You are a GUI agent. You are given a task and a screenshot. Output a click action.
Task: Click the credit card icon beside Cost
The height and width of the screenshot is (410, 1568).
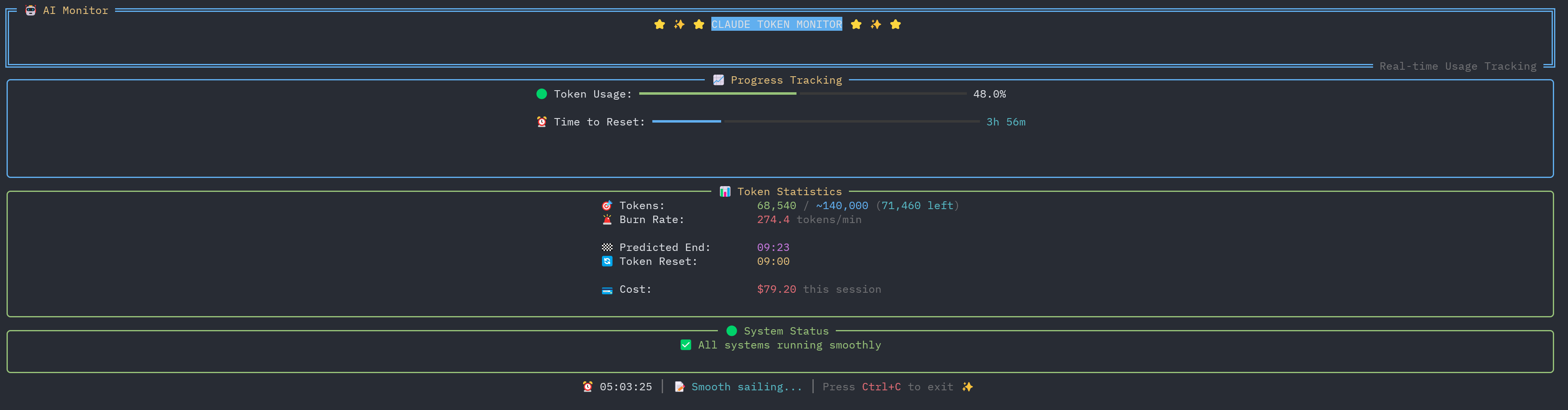point(607,290)
